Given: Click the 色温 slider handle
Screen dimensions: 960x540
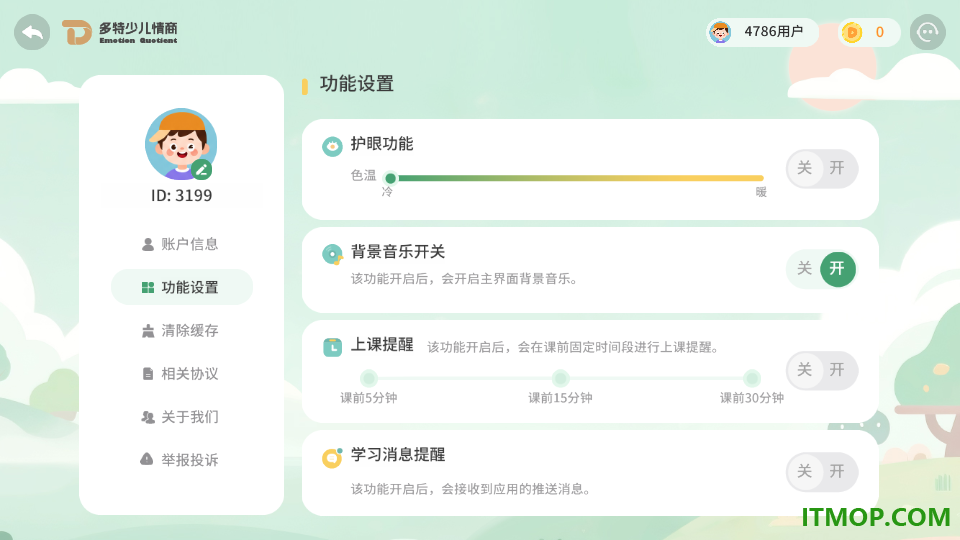Looking at the screenshot, I should pyautogui.click(x=391, y=178).
